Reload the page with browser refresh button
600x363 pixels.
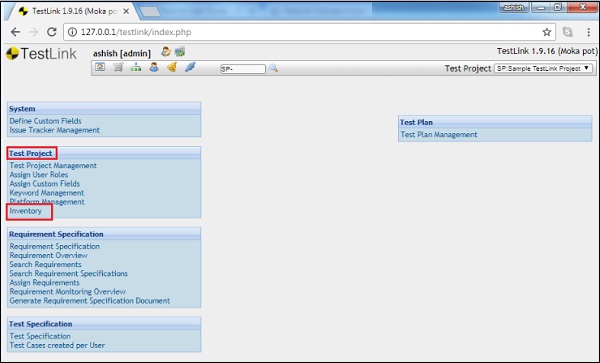[52, 32]
